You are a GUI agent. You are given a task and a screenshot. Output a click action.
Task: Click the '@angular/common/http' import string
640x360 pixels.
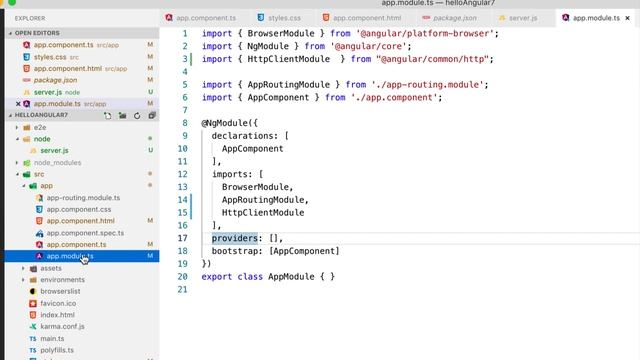(x=432, y=59)
